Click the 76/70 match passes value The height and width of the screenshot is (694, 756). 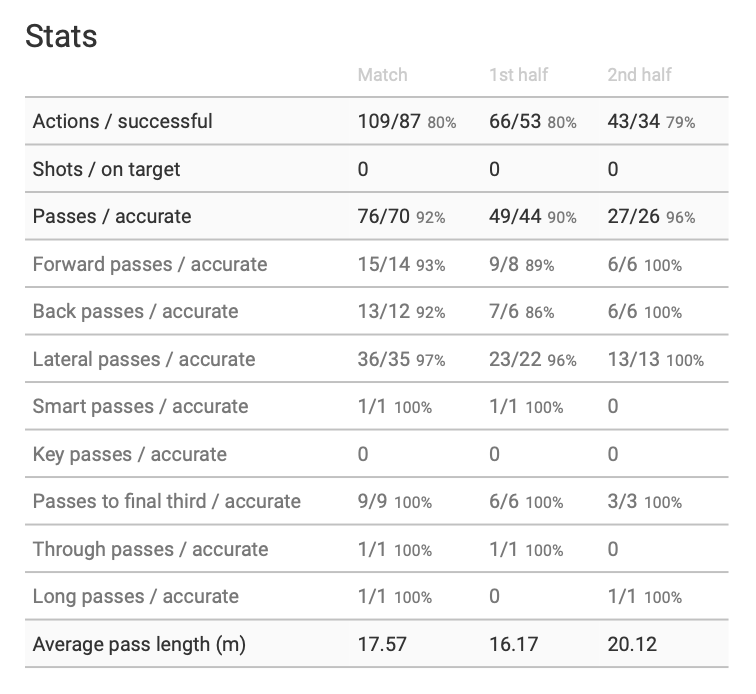(x=384, y=217)
